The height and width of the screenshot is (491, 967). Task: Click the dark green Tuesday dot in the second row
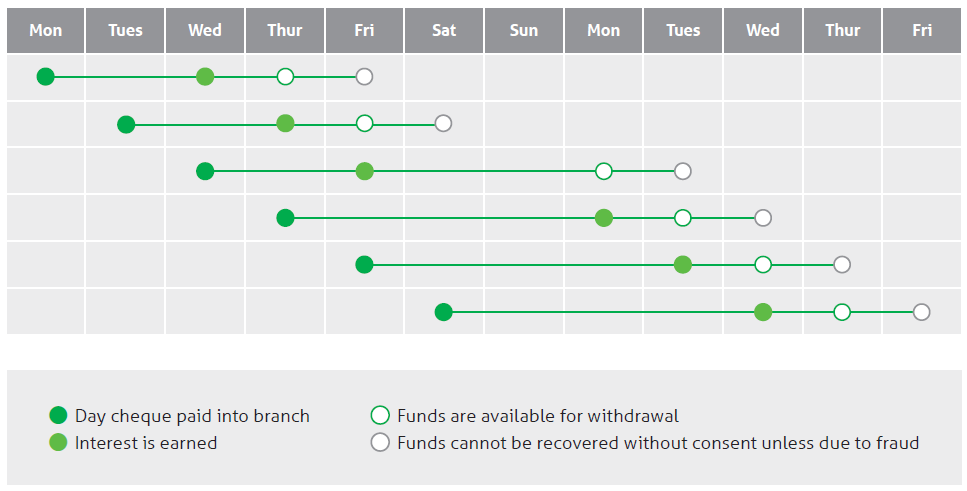pos(125,124)
